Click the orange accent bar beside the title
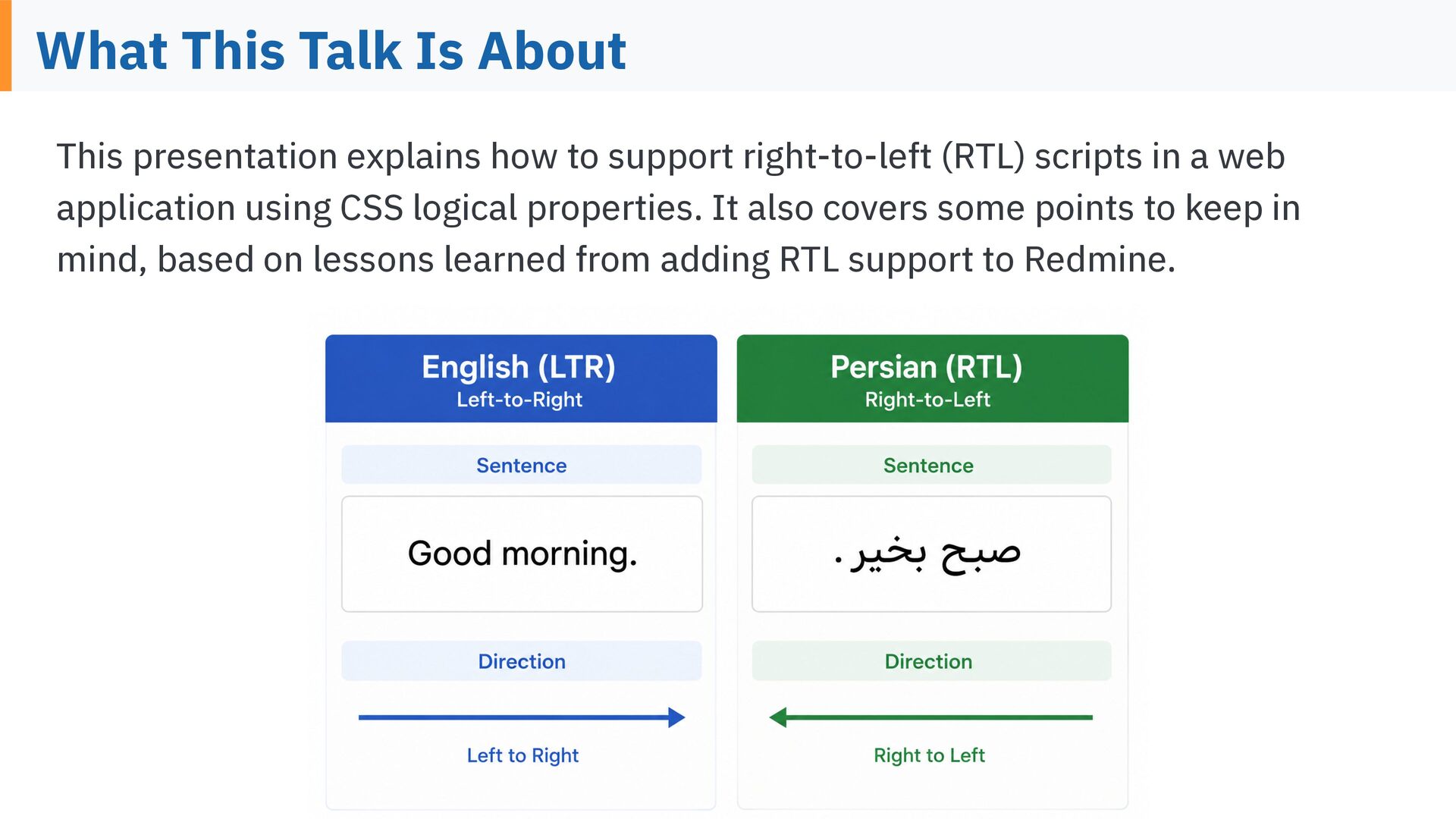Image resolution: width=1456 pixels, height=819 pixels. click(5, 45)
